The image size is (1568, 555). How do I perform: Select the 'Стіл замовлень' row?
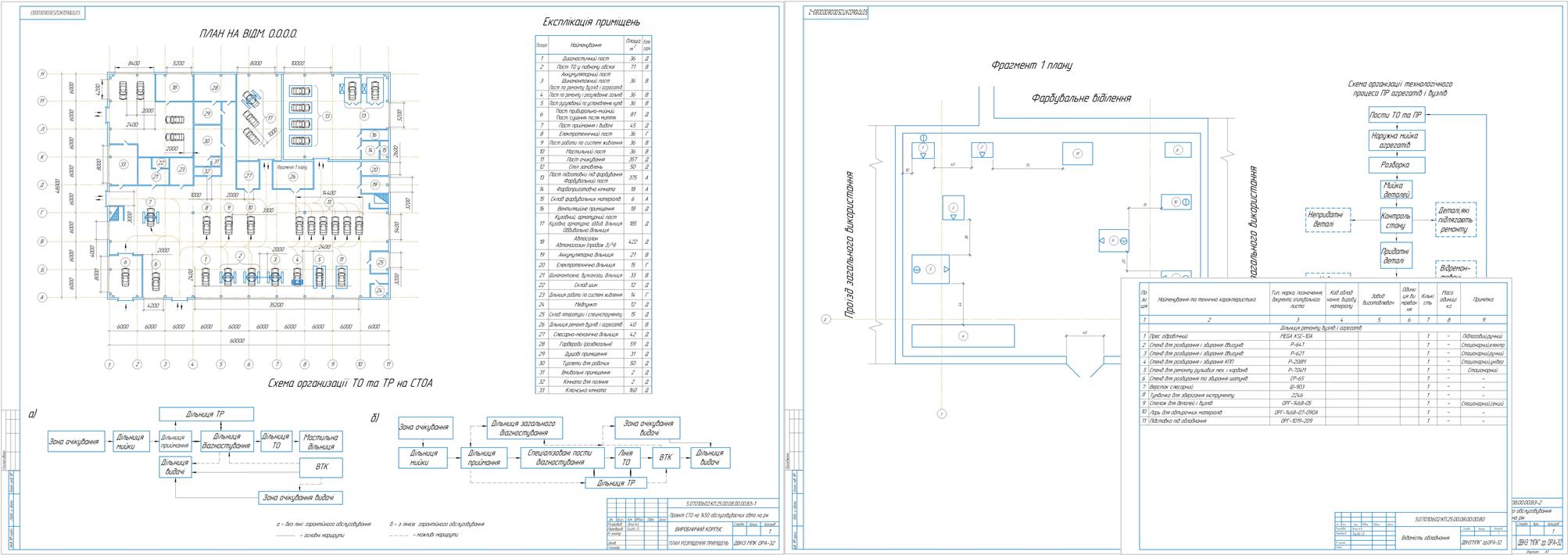click(x=593, y=166)
